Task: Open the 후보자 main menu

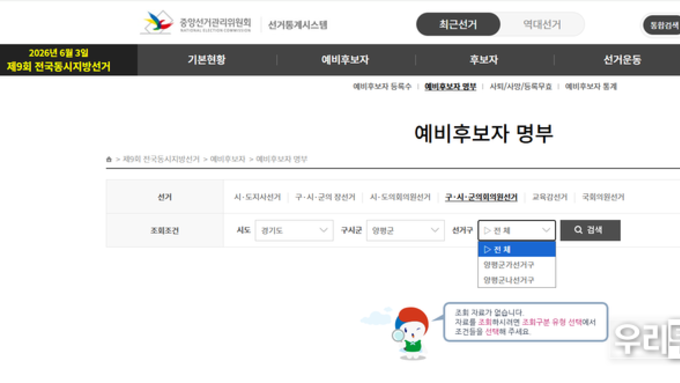Action: [484, 59]
